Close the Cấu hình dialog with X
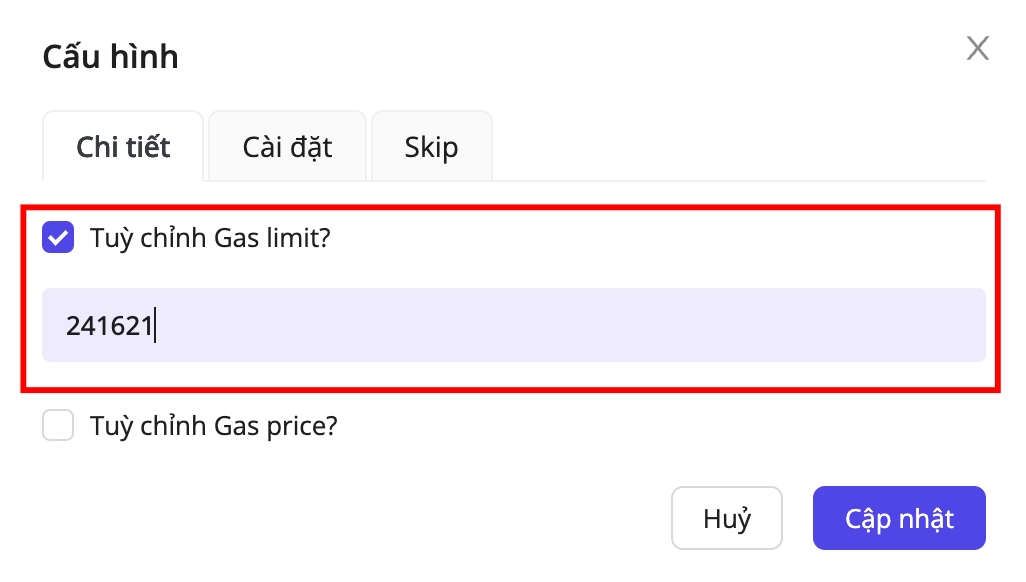The image size is (1026, 582). point(977,48)
